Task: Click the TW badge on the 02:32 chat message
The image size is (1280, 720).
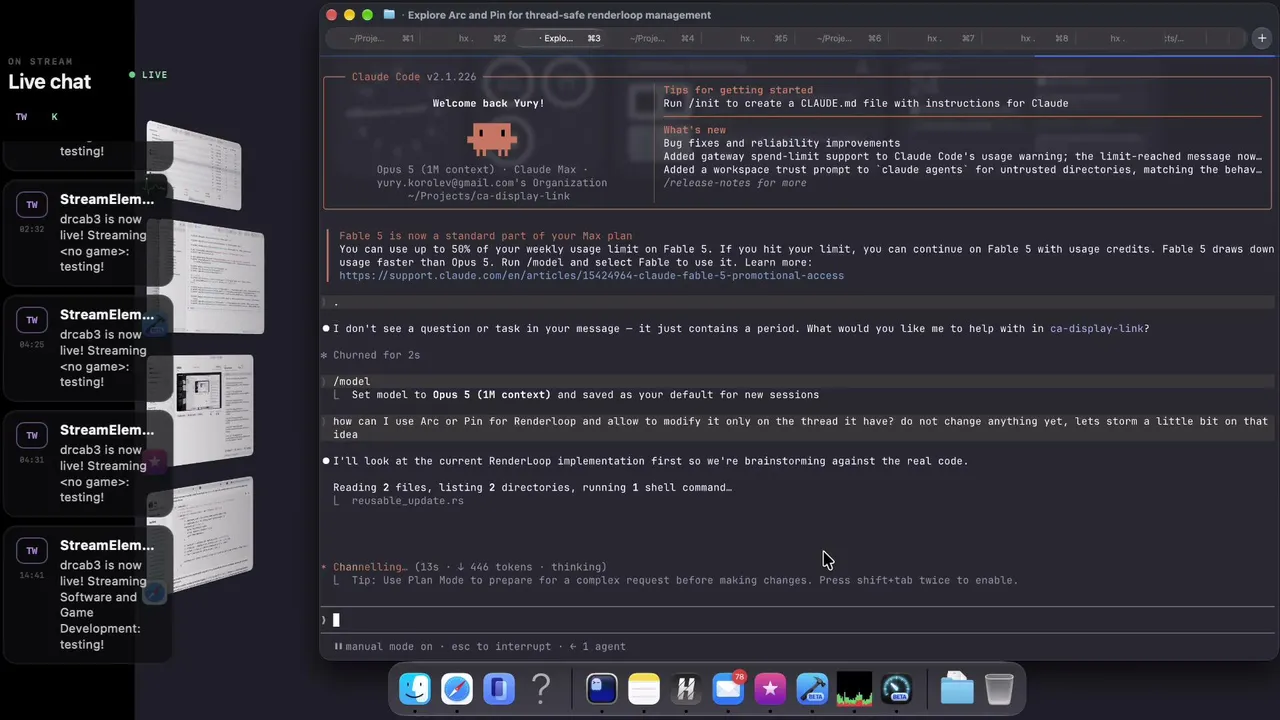Action: tap(32, 205)
